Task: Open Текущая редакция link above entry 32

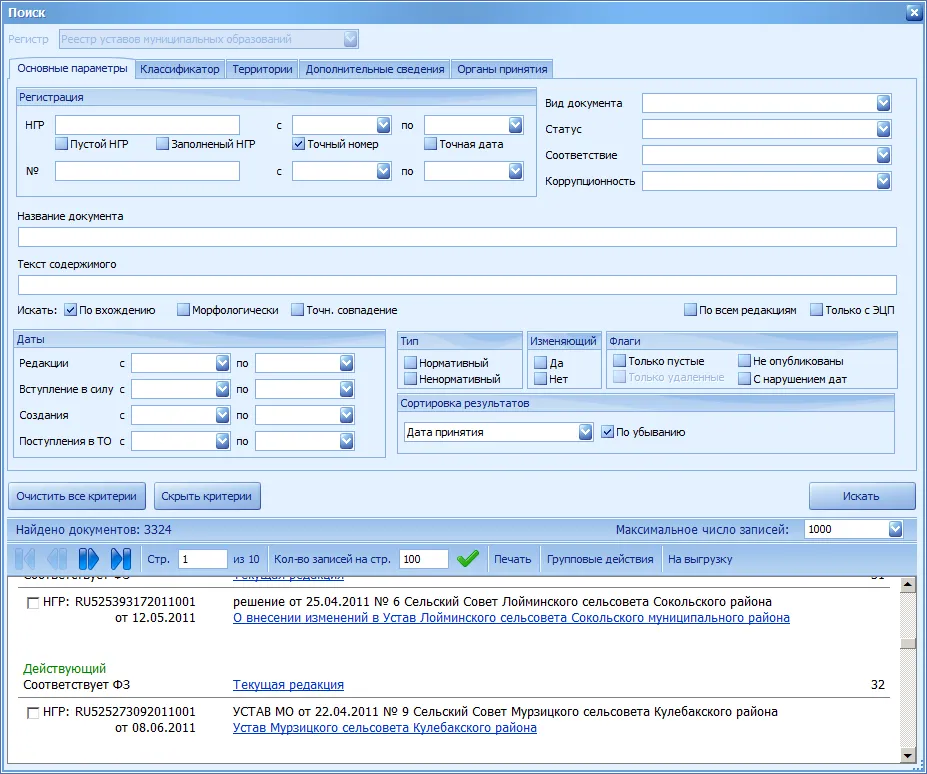Action: pos(289,685)
